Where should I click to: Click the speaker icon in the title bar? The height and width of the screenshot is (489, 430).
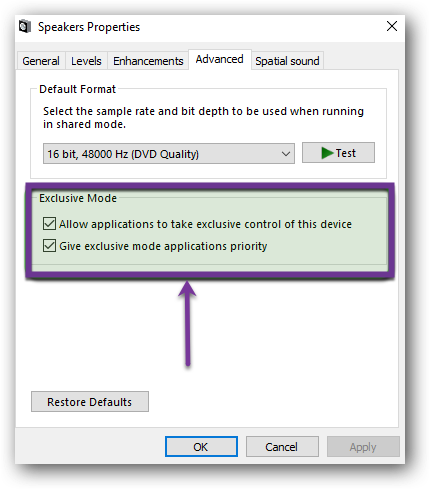click(25, 26)
